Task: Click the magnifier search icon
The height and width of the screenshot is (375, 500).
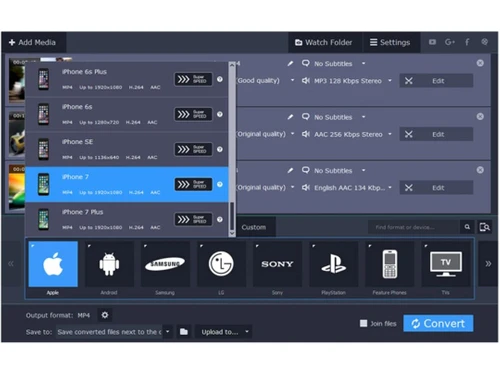Action: pyautogui.click(x=467, y=227)
